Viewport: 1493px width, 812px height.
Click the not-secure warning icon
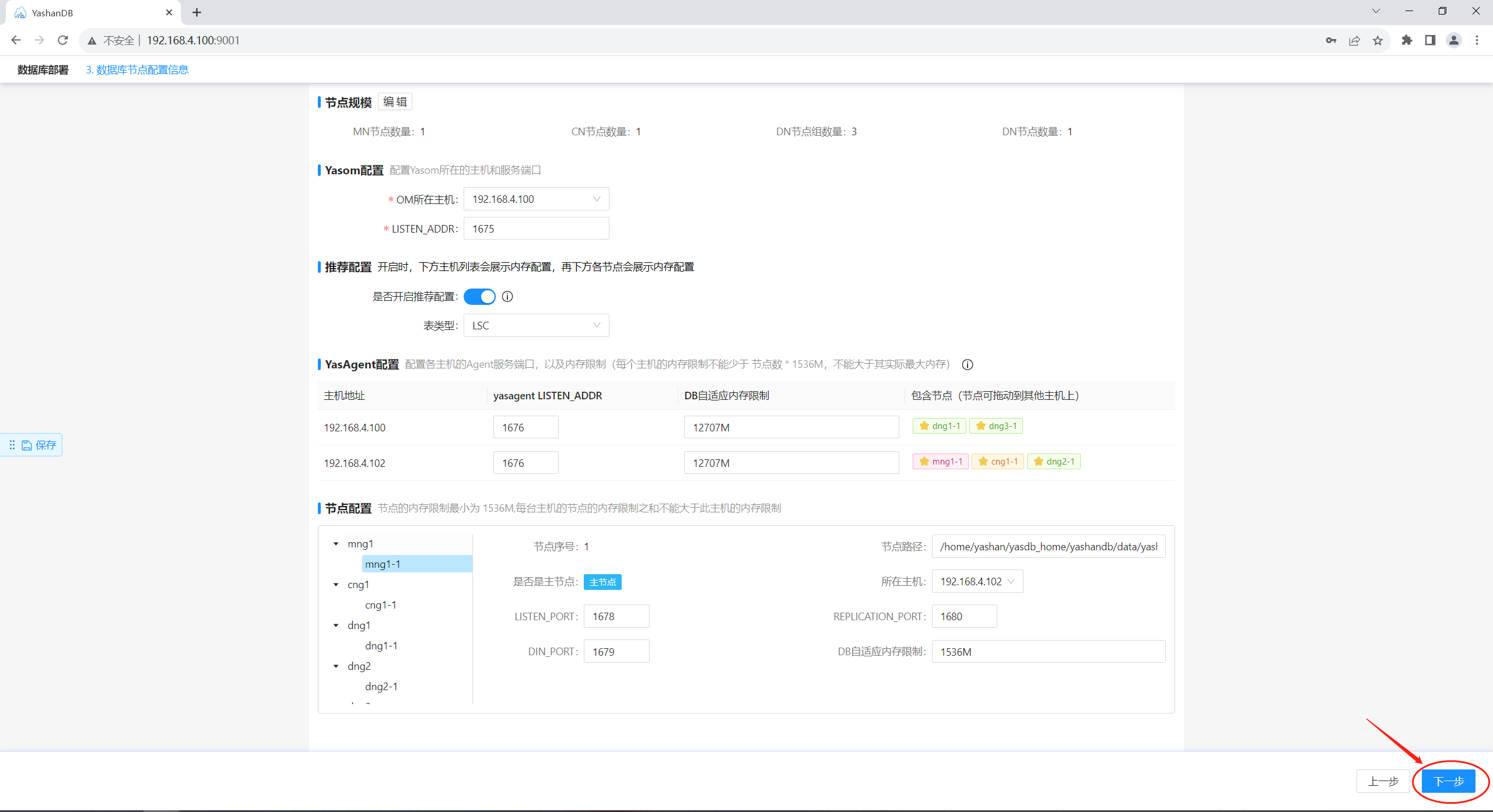pyautogui.click(x=92, y=41)
